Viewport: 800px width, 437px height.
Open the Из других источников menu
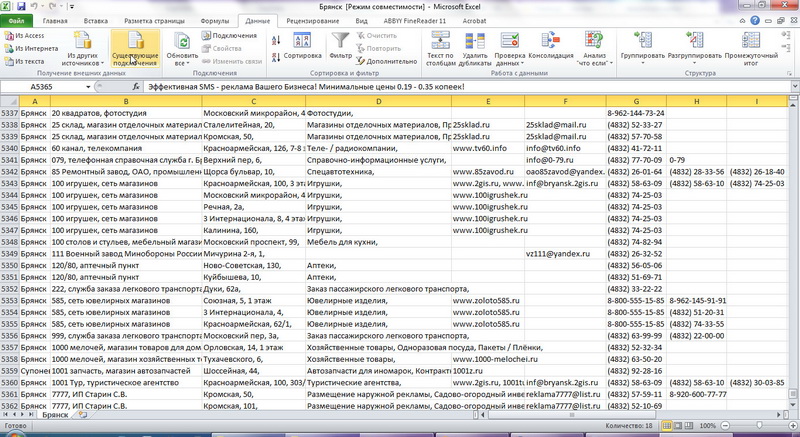[83, 49]
